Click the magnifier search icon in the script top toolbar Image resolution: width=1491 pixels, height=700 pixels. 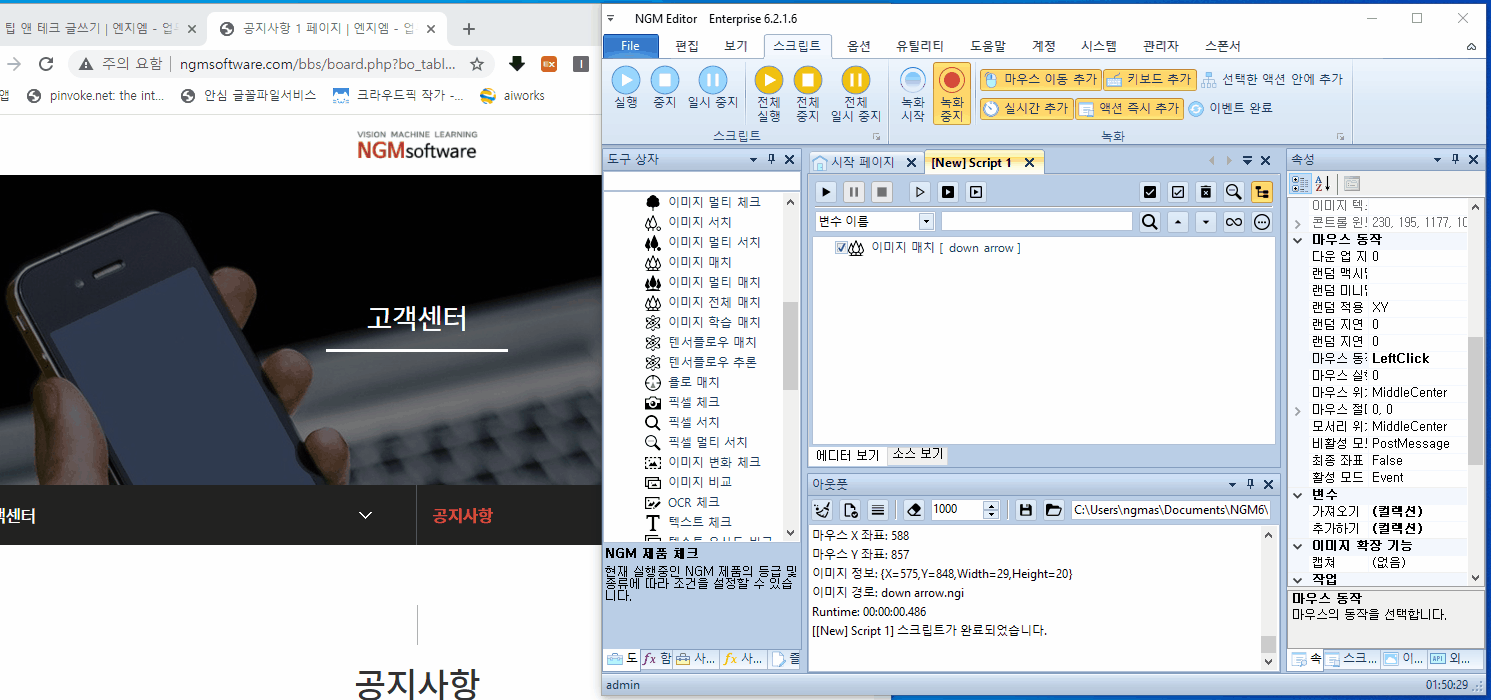[1234, 192]
